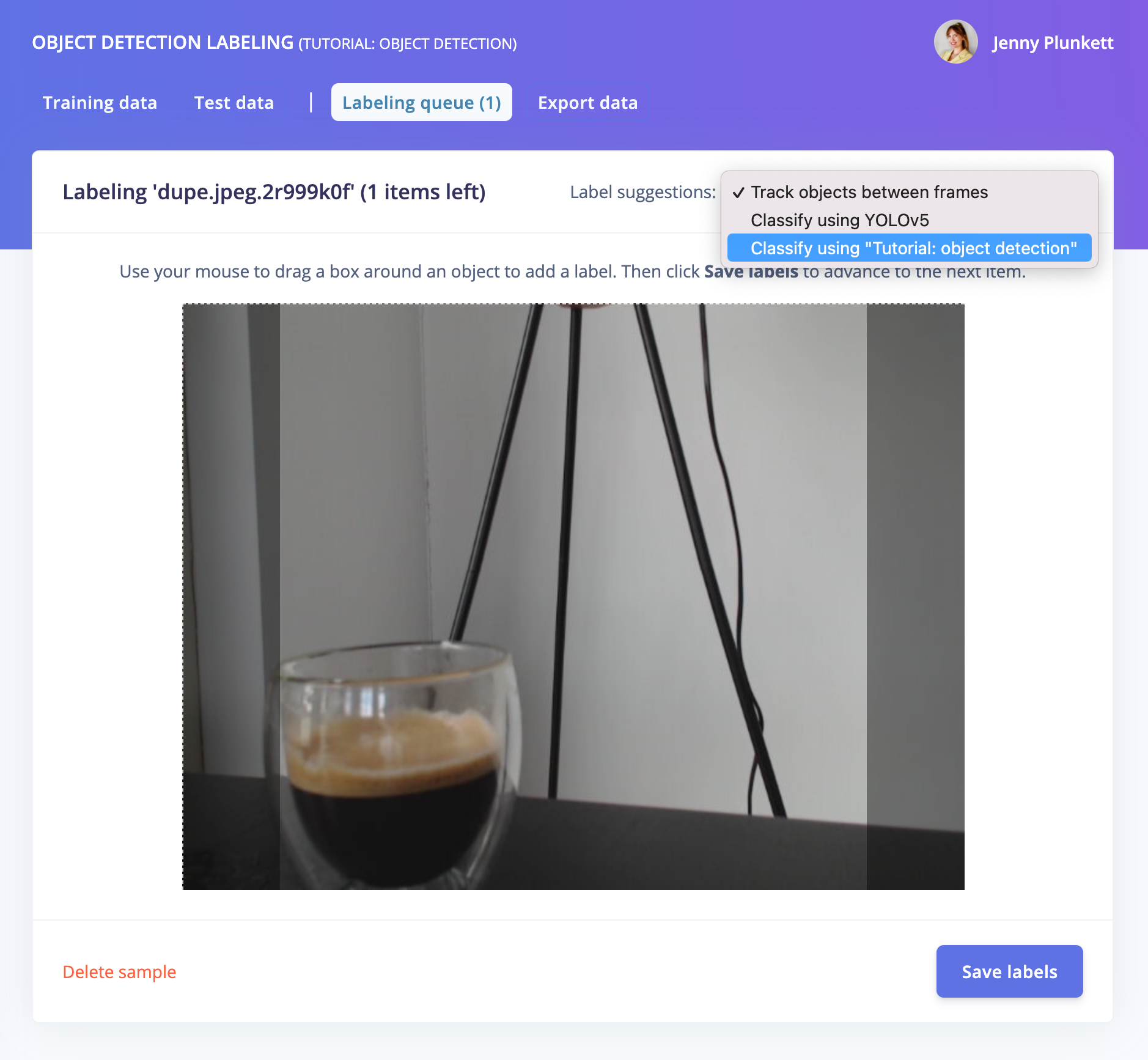Click the Labeling 'dupe.jpeg.2r999k0f' heading
1148x1060 pixels.
(x=274, y=192)
